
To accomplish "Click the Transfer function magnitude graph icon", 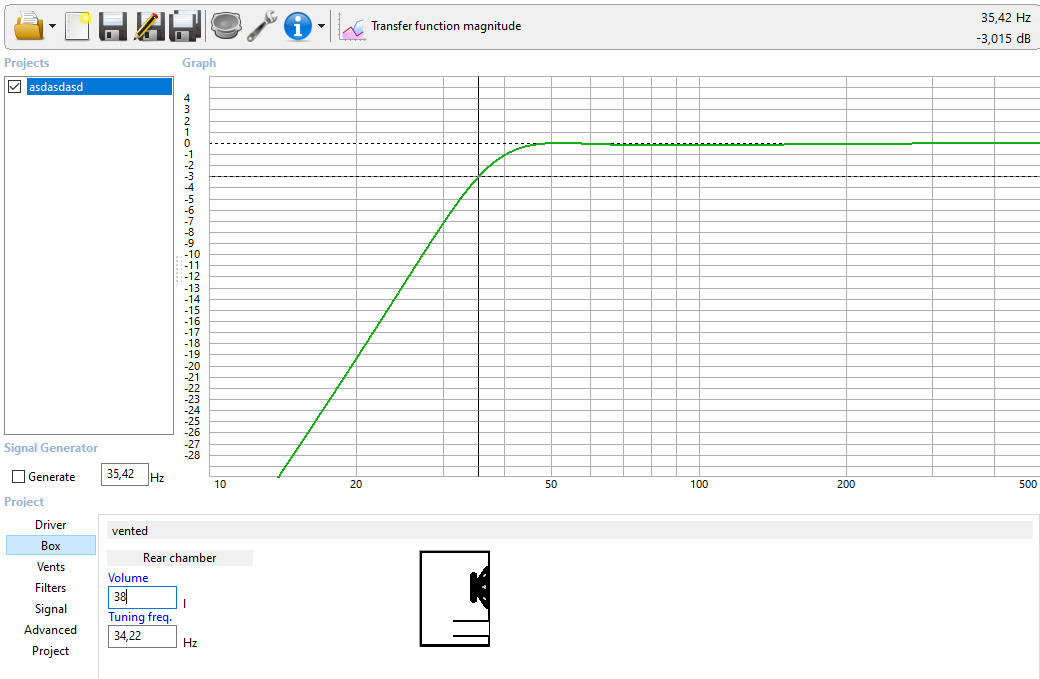I will coord(352,27).
